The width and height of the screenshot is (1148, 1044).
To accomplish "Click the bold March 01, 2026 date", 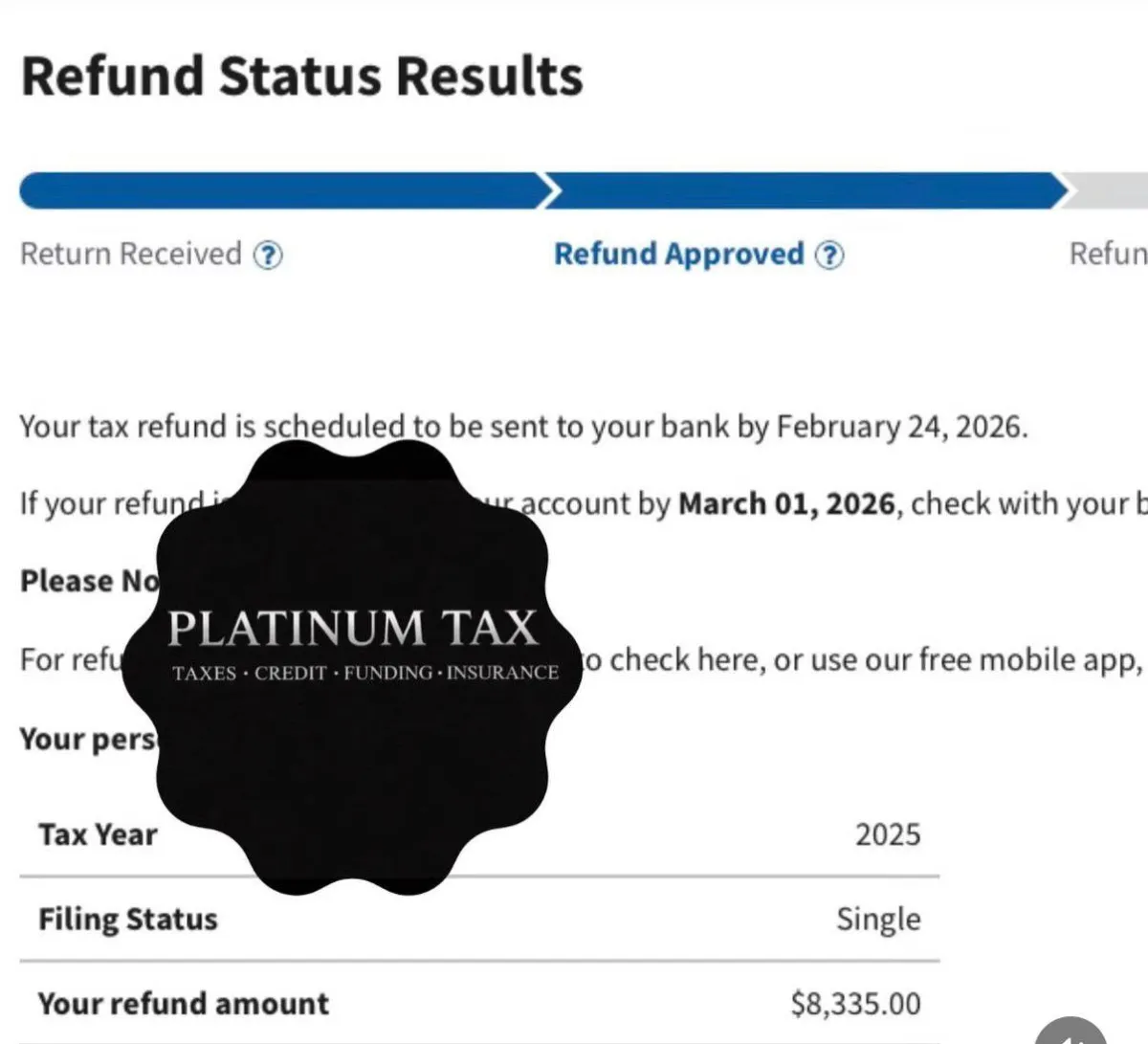I will pyautogui.click(x=786, y=503).
